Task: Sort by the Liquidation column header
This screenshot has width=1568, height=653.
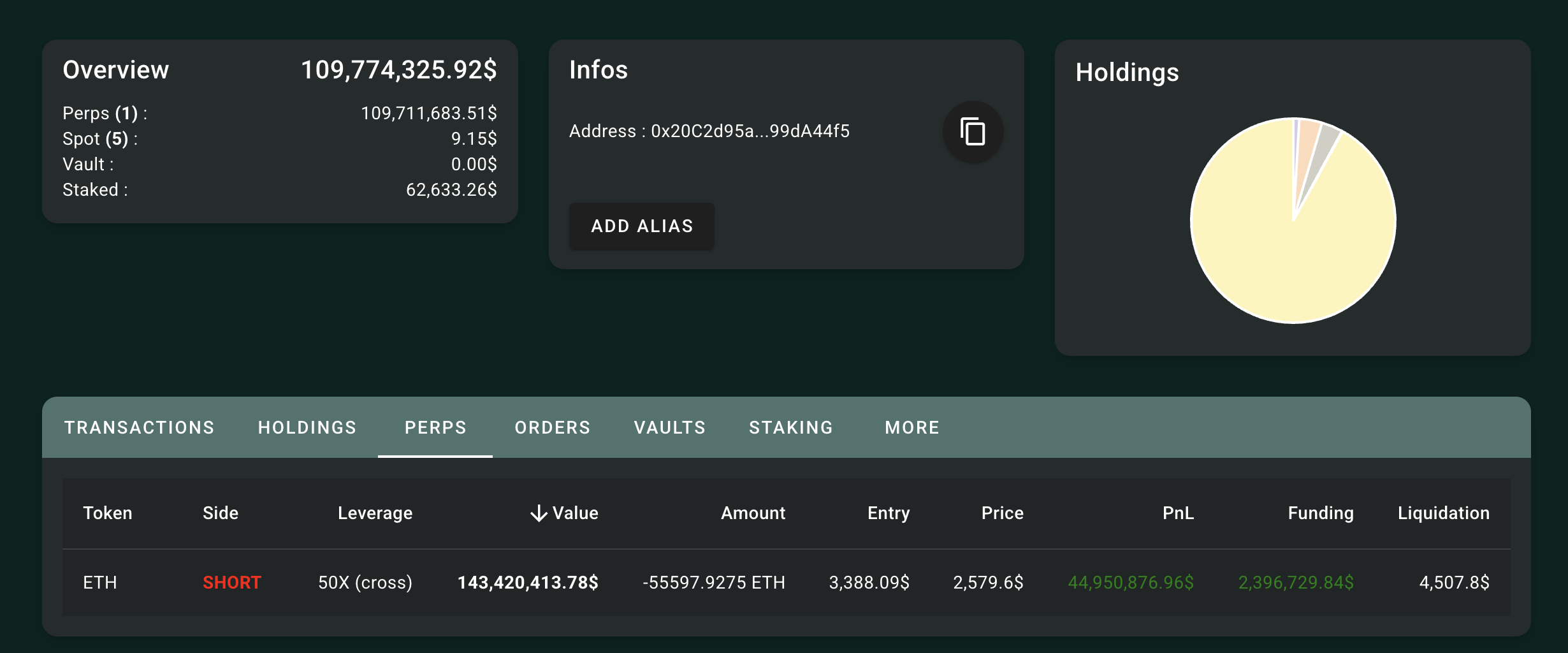Action: click(x=1443, y=513)
